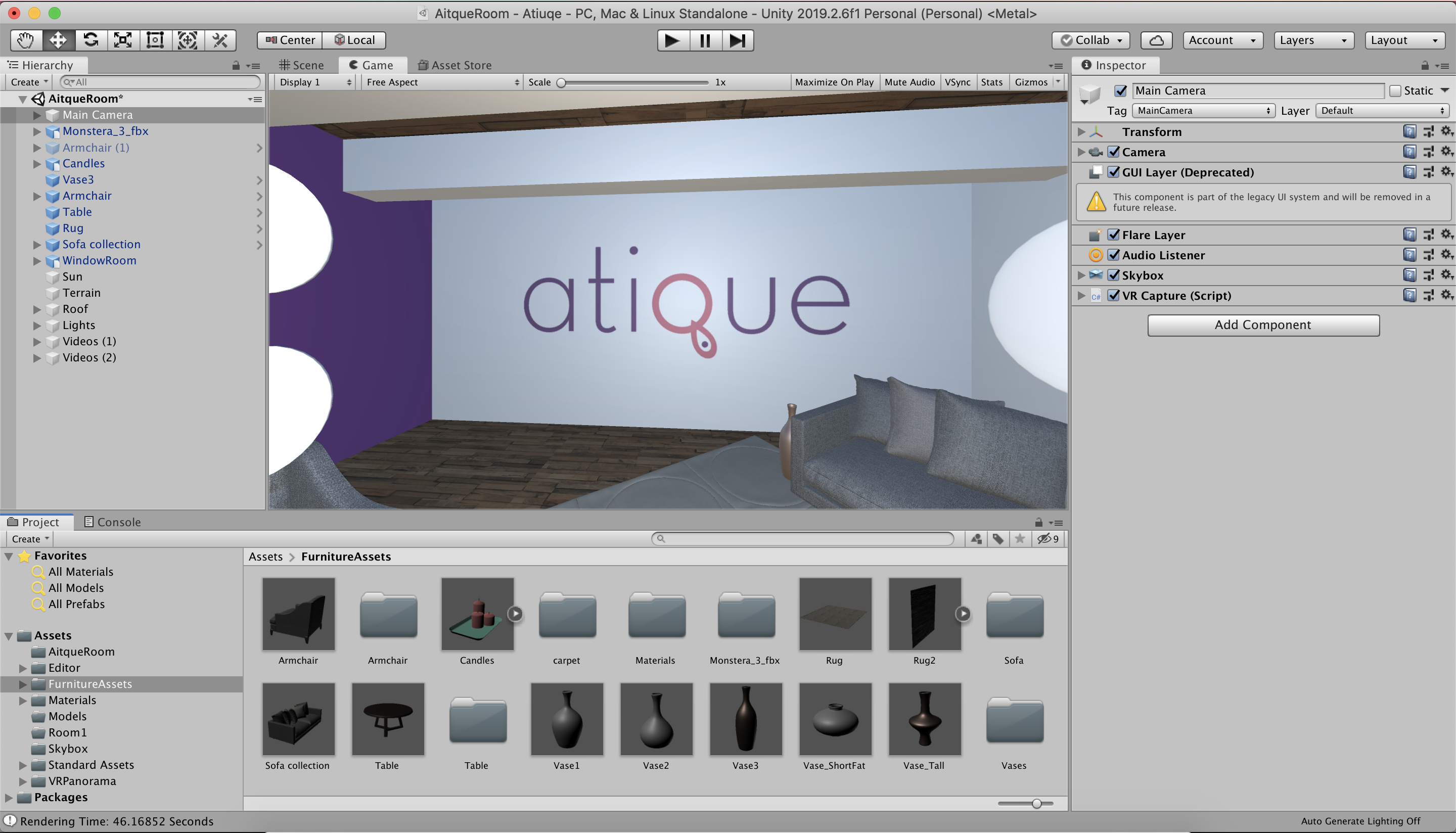Image resolution: width=1456 pixels, height=833 pixels.
Task: Toggle Maximize On Play
Action: click(x=834, y=82)
